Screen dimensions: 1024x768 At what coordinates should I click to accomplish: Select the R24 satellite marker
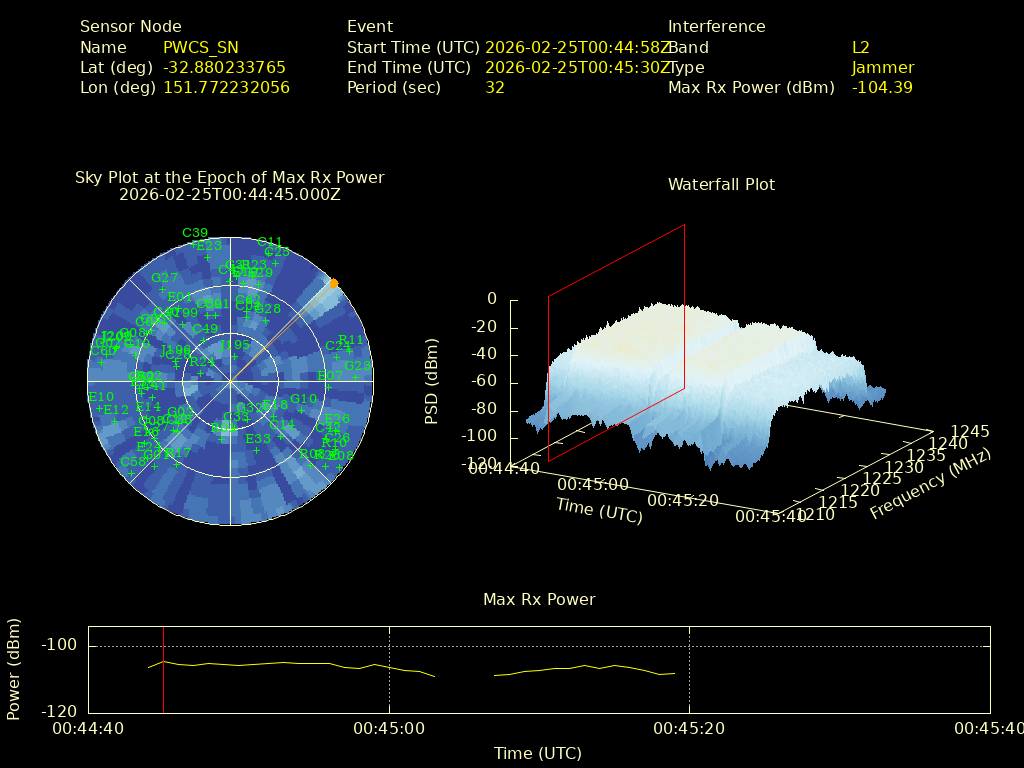coord(202,363)
